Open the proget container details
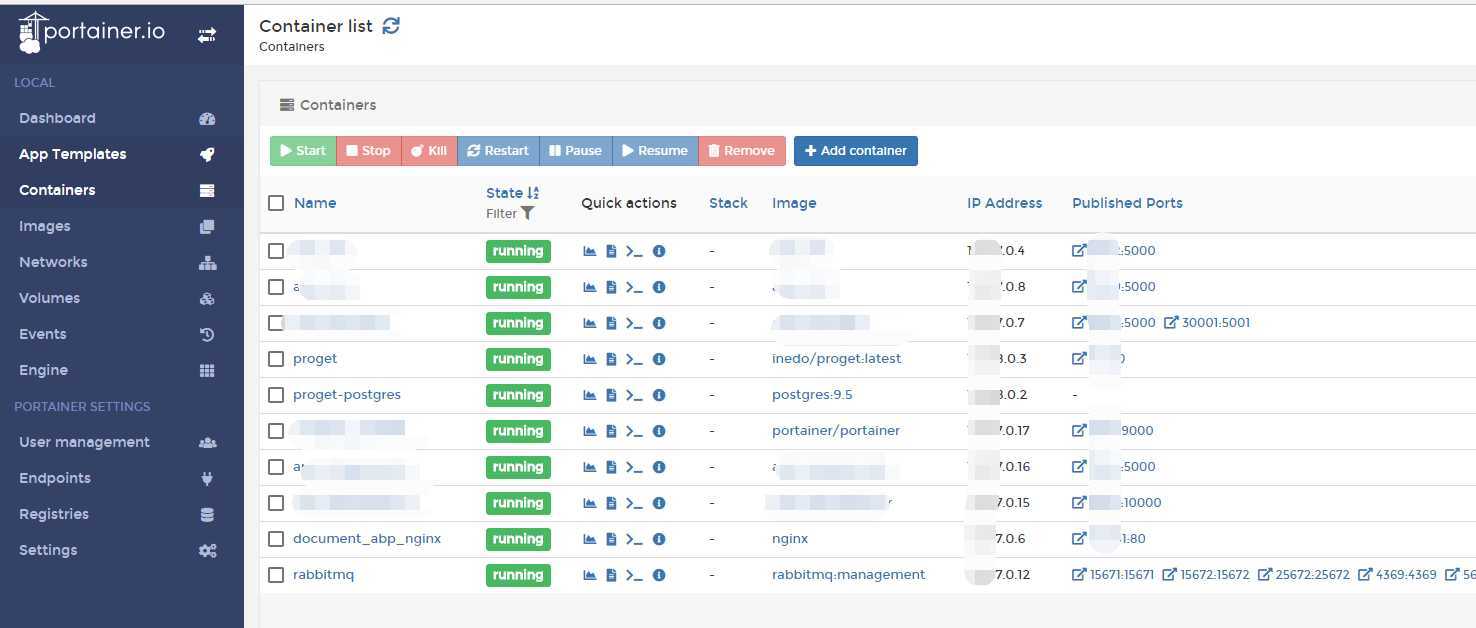The image size is (1476, 628). 315,359
